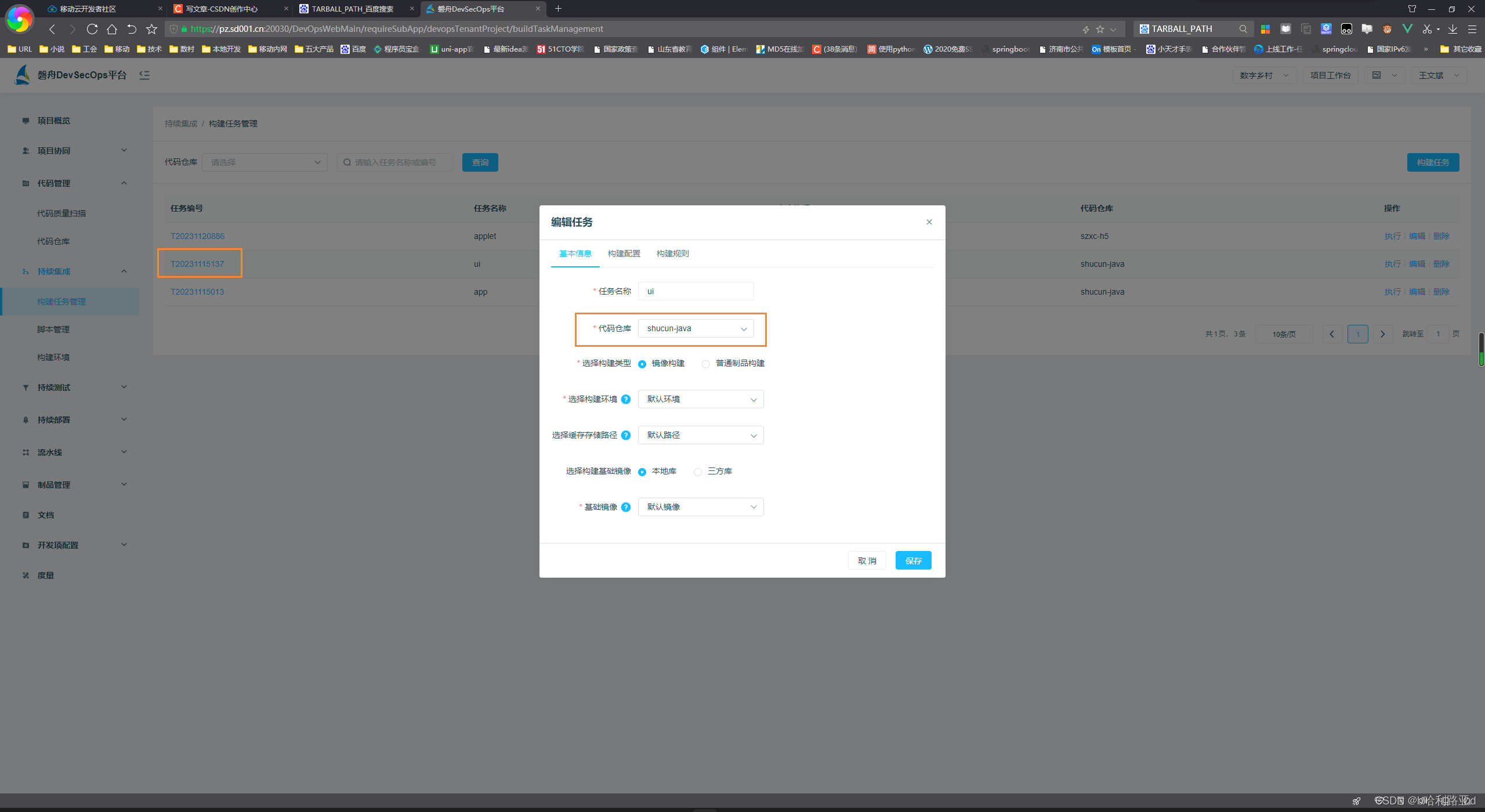Open 代码质量扫描 in the sidebar
The height and width of the screenshot is (812, 1485).
(61, 213)
